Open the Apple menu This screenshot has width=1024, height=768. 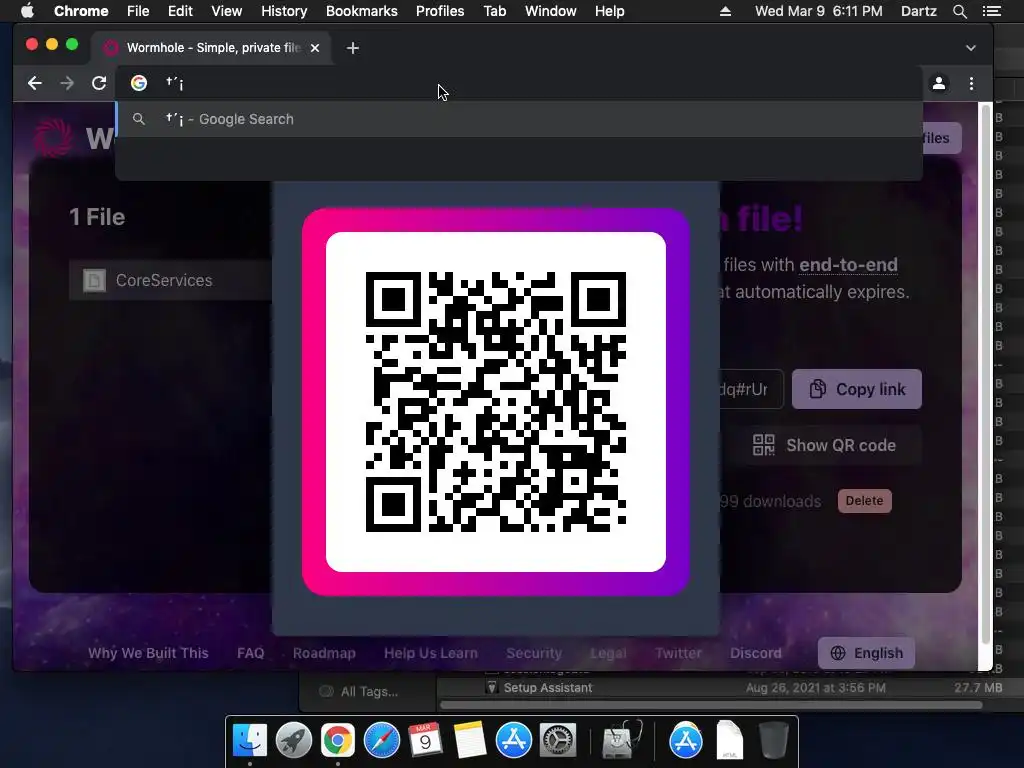[27, 11]
